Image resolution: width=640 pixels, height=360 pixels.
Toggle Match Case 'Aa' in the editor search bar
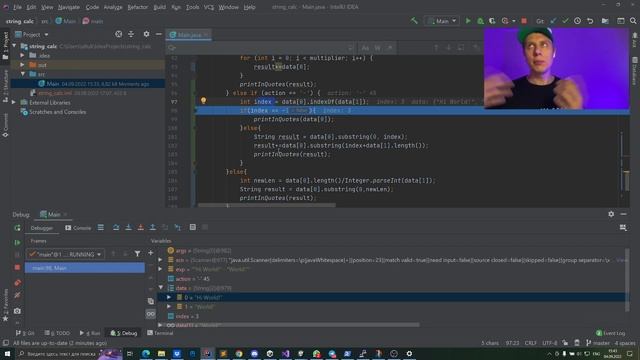[365, 48]
